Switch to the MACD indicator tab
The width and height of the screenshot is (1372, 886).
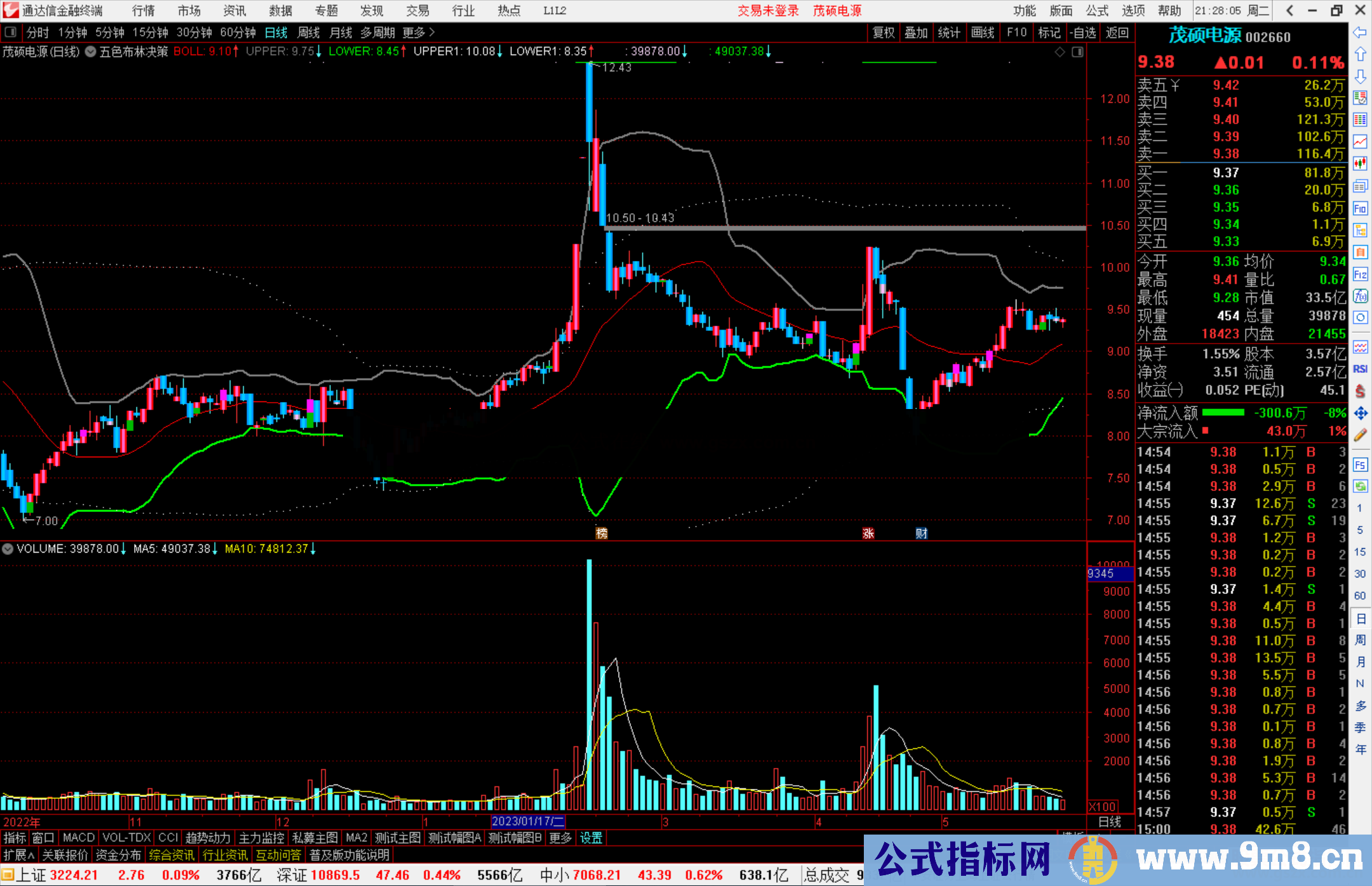[79, 838]
